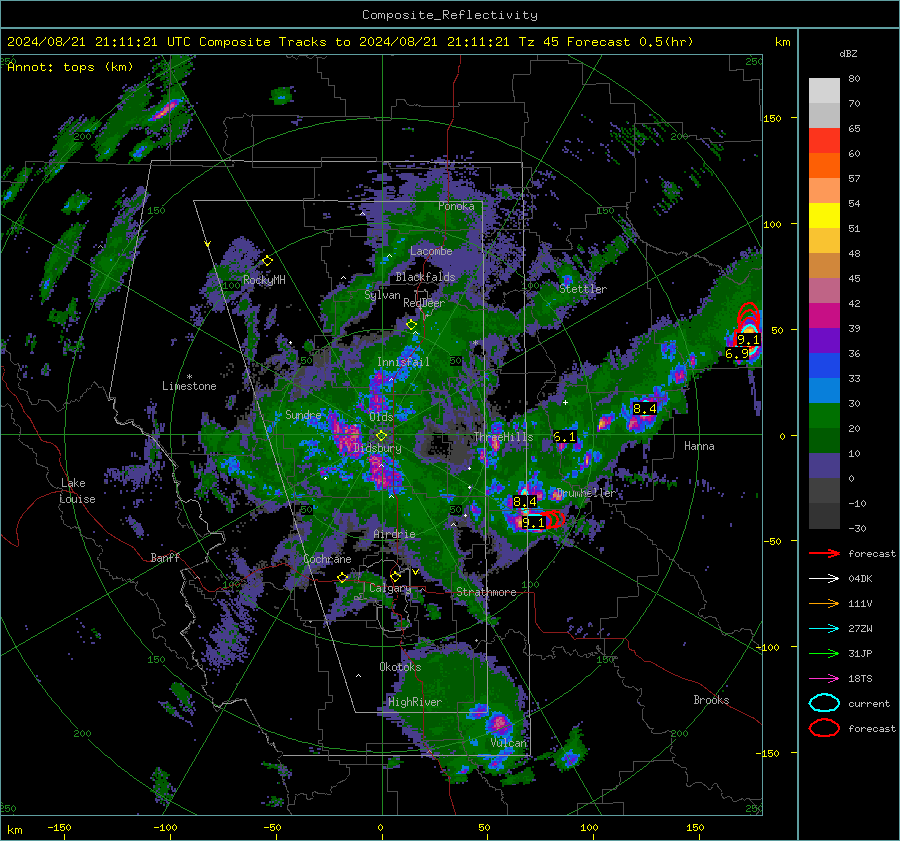Click the cyan current ellipse legend icon
Viewport: 900px width, 841px height.
[824, 703]
